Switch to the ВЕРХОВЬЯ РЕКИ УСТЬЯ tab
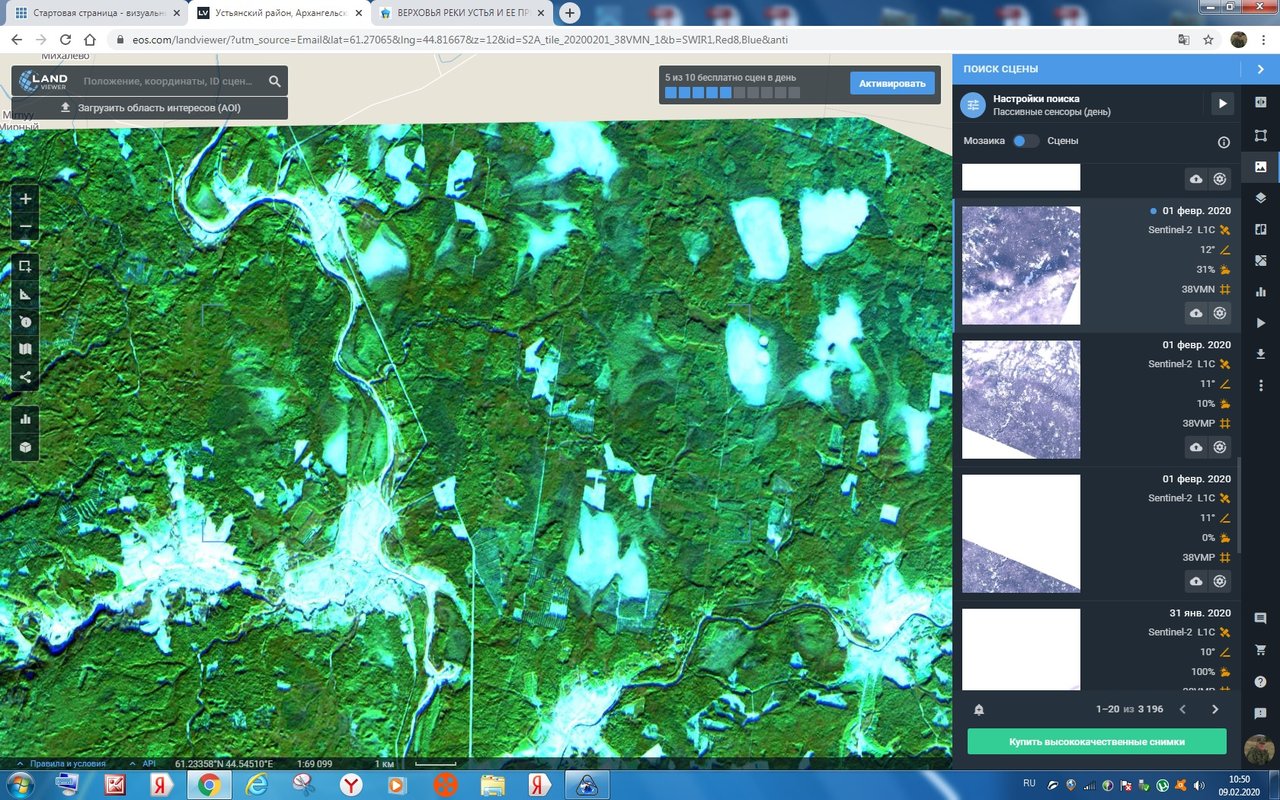 [461, 13]
